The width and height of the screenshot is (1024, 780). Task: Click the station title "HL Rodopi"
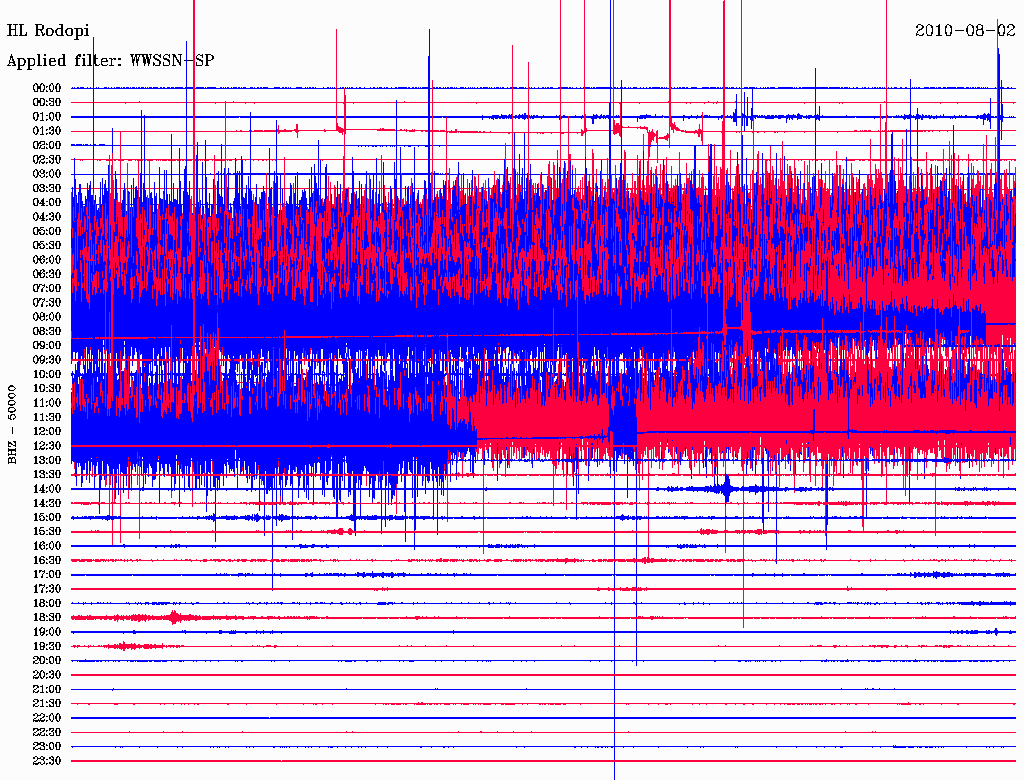tap(48, 31)
